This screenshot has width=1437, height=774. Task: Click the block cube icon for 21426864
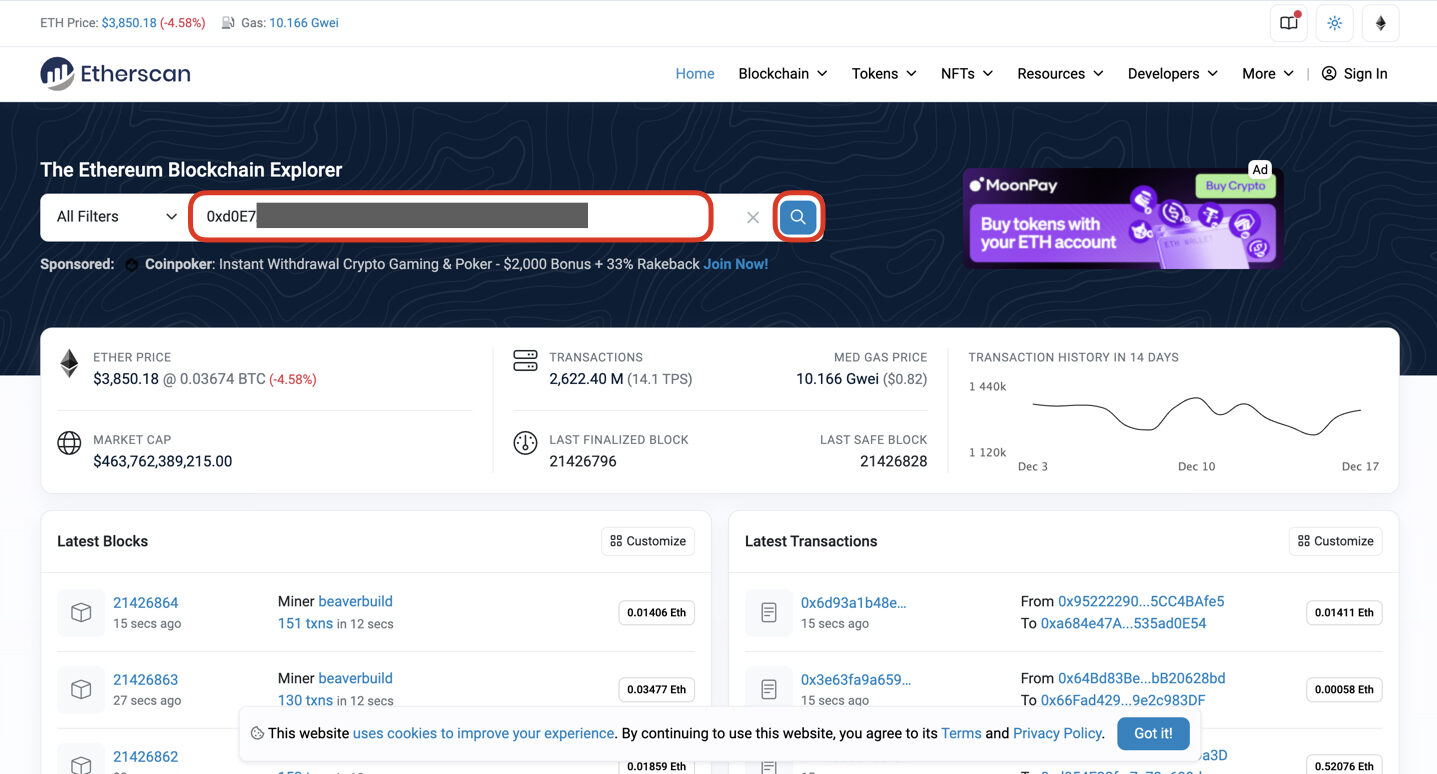pyautogui.click(x=81, y=612)
